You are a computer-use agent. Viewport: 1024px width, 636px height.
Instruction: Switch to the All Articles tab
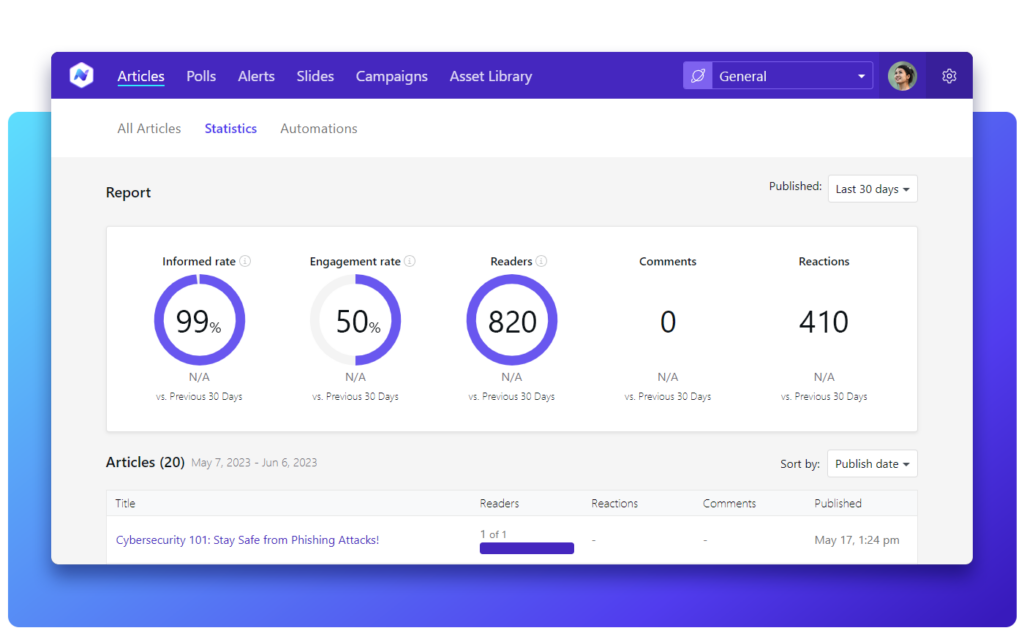pyautogui.click(x=148, y=128)
